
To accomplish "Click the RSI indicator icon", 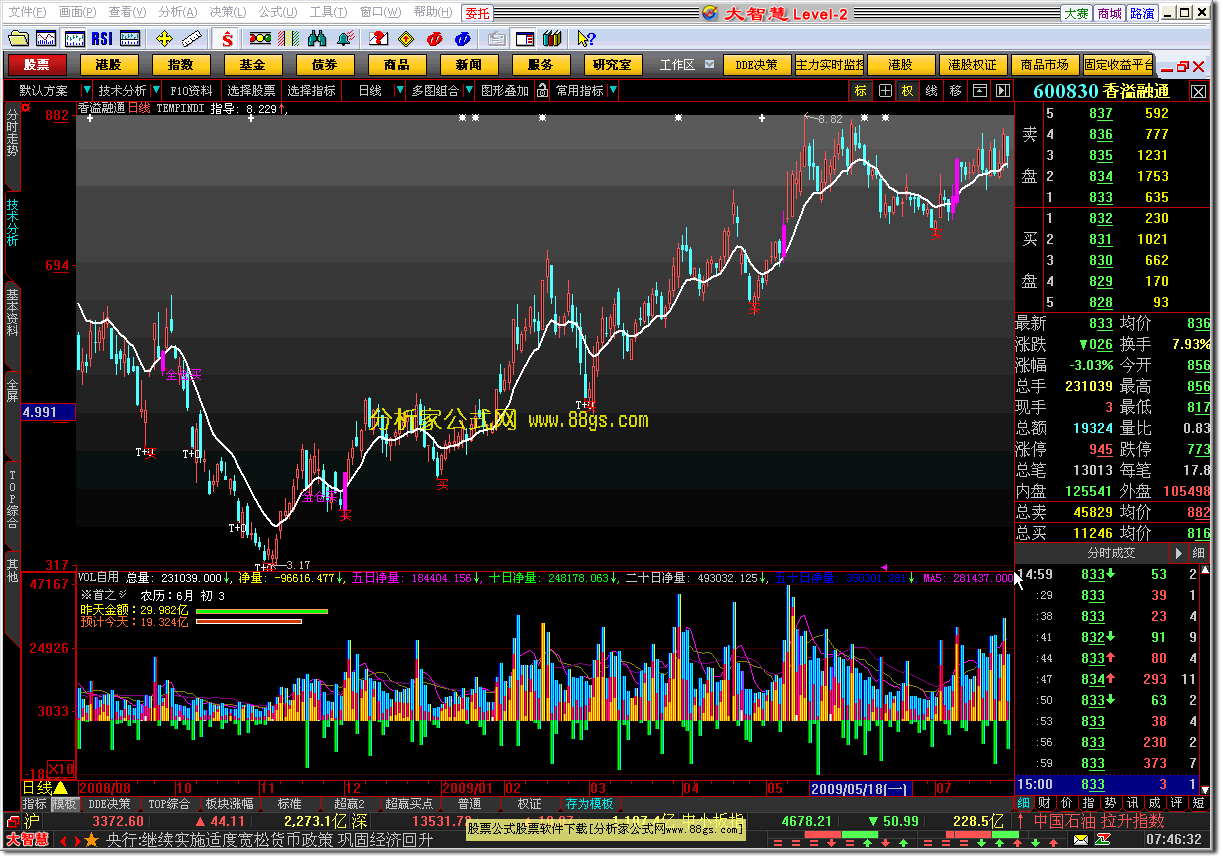I will 102,39.
